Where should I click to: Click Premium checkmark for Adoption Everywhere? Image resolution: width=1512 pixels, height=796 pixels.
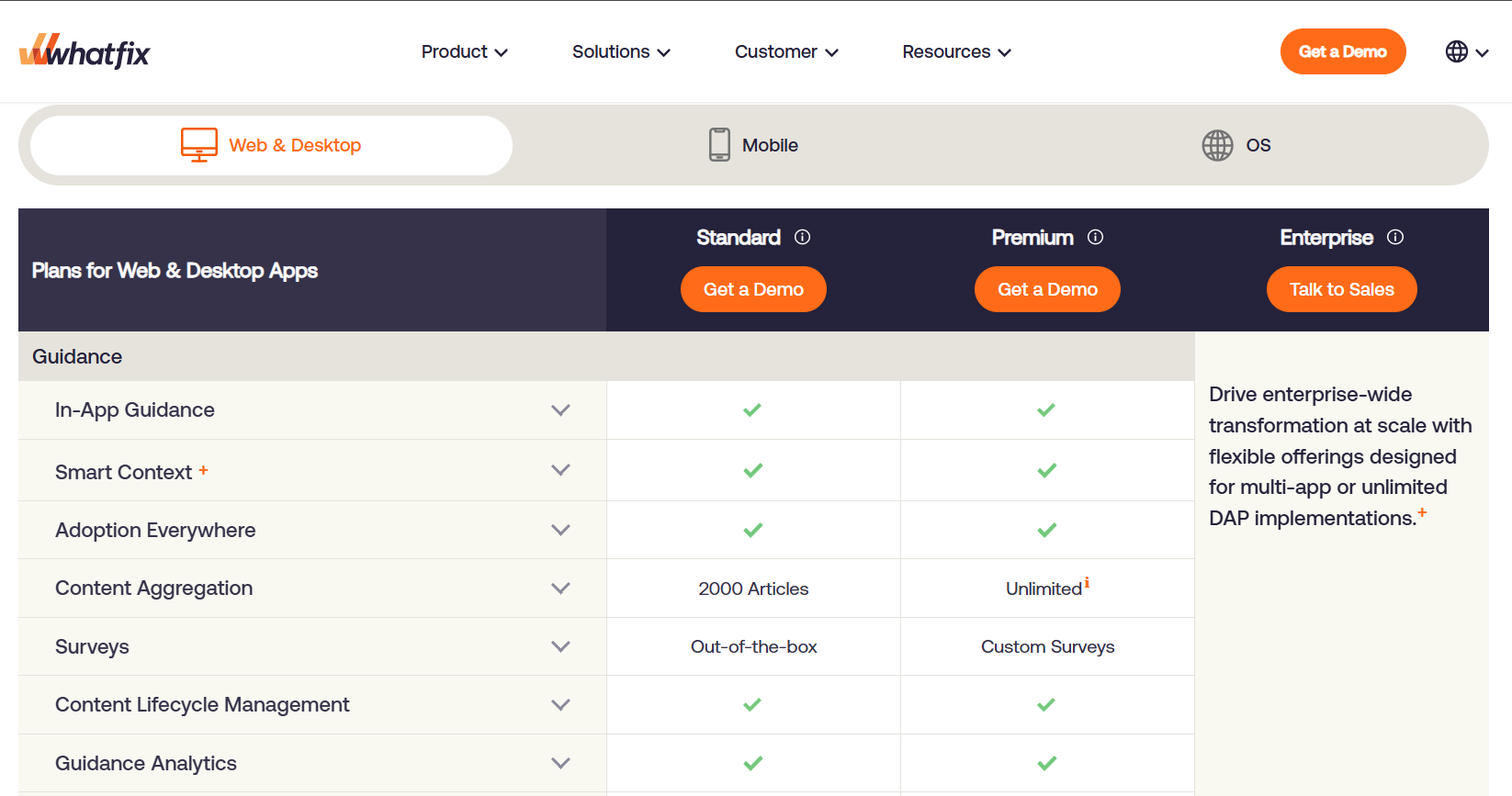(1047, 530)
